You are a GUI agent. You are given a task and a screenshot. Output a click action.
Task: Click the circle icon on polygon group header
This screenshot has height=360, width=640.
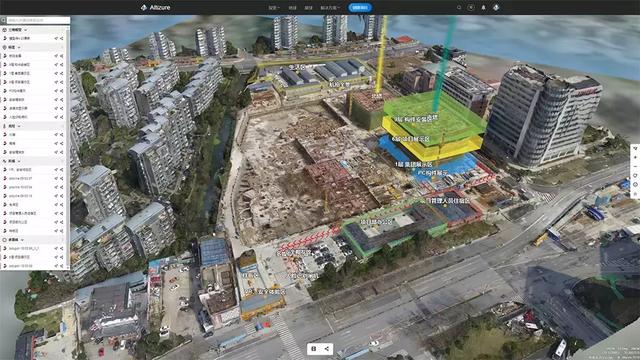click(4, 240)
